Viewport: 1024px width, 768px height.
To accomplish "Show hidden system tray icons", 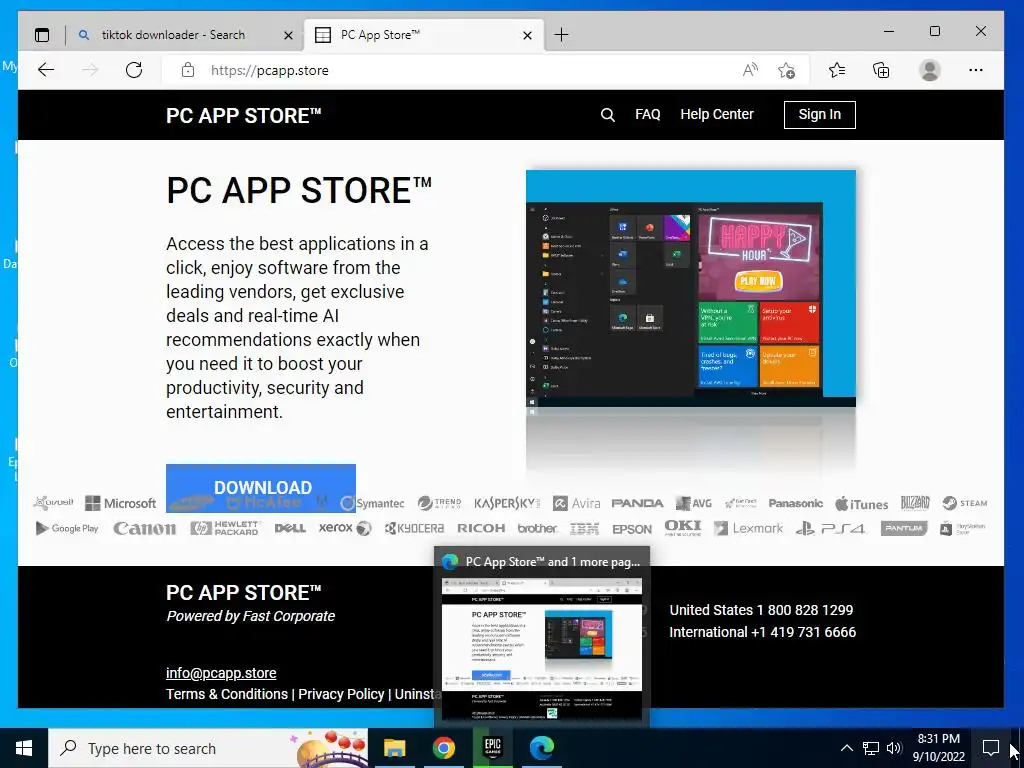I will tap(846, 748).
